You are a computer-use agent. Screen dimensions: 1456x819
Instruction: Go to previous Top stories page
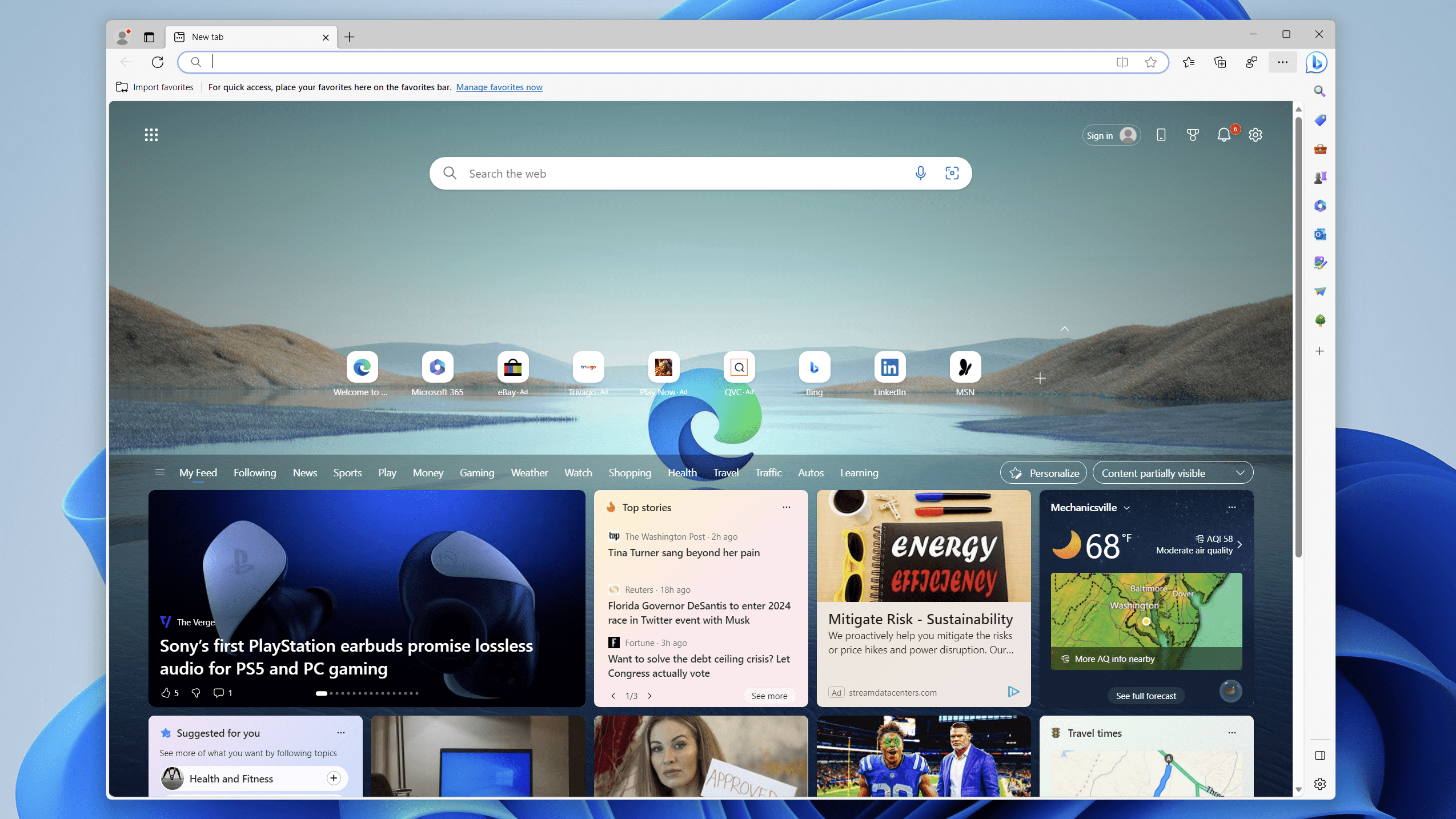click(613, 696)
